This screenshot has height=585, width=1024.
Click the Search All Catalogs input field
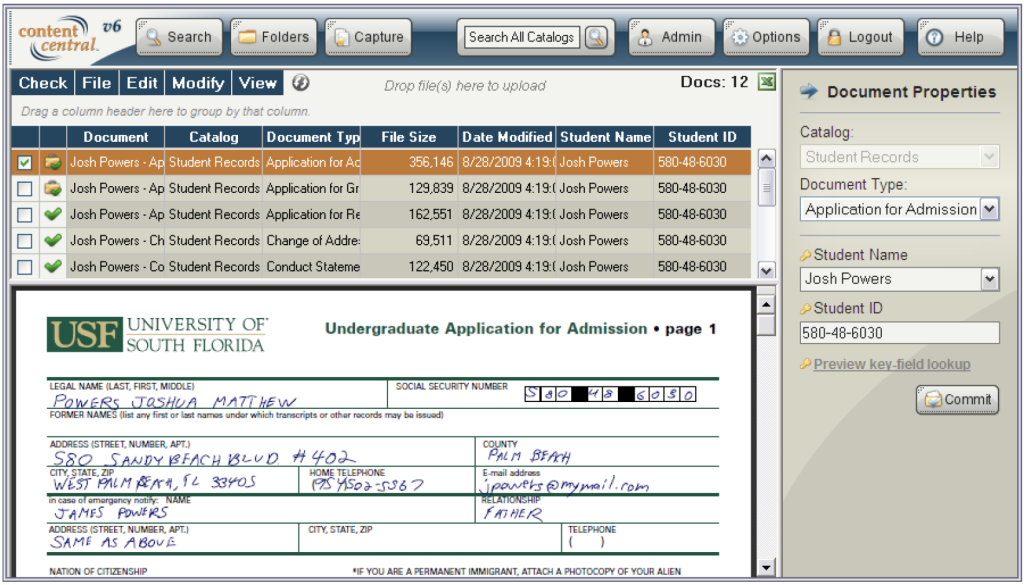pos(521,37)
